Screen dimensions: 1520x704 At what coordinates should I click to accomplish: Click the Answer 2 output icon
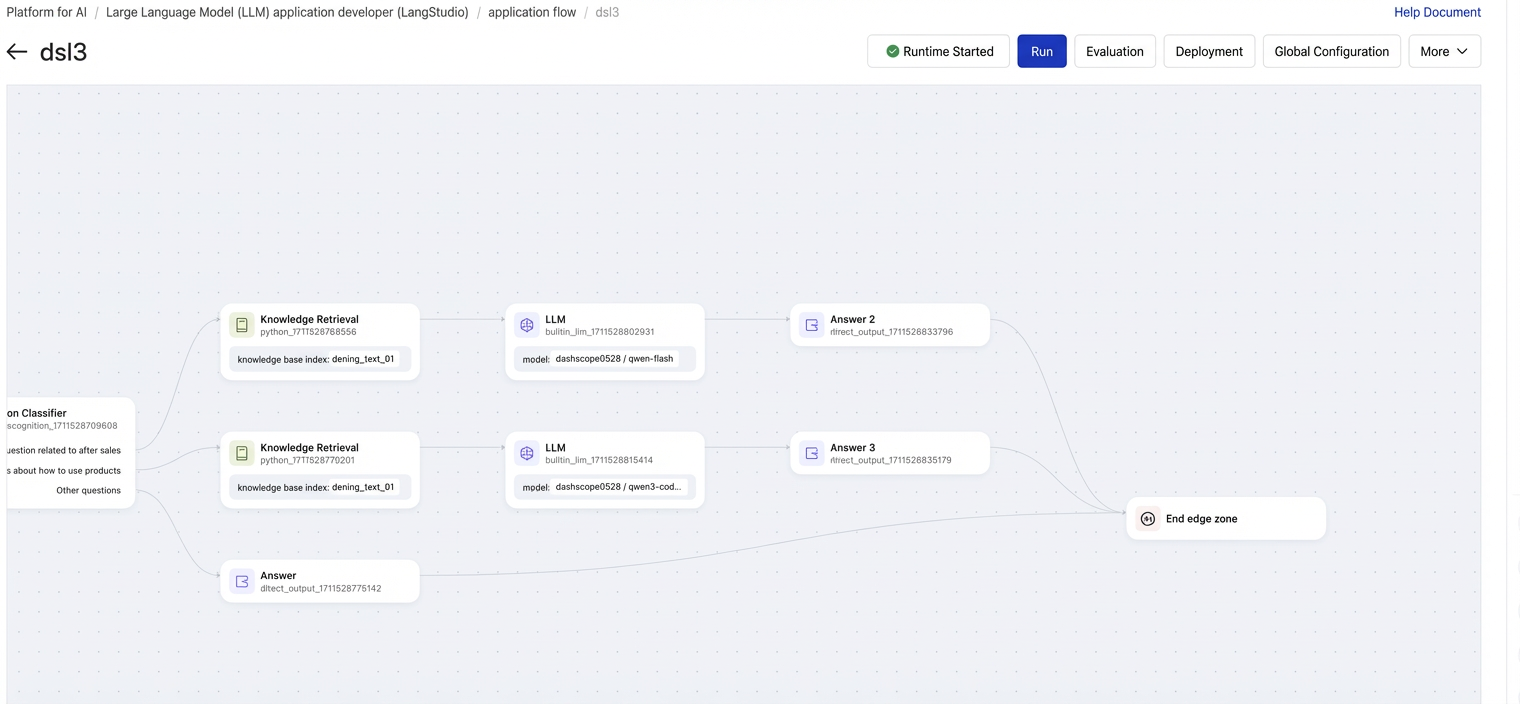click(x=812, y=325)
